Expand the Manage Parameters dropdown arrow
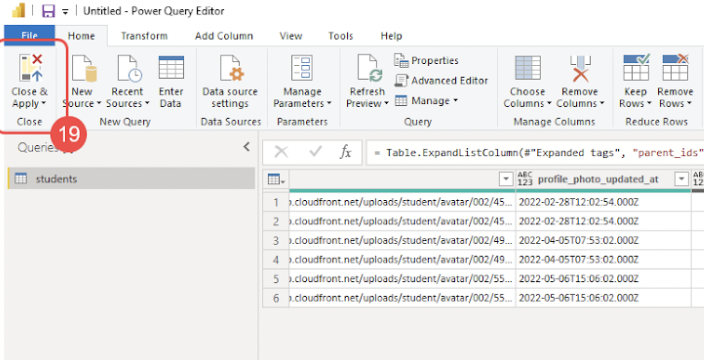Viewport: 704px width, 360px height. point(329,104)
